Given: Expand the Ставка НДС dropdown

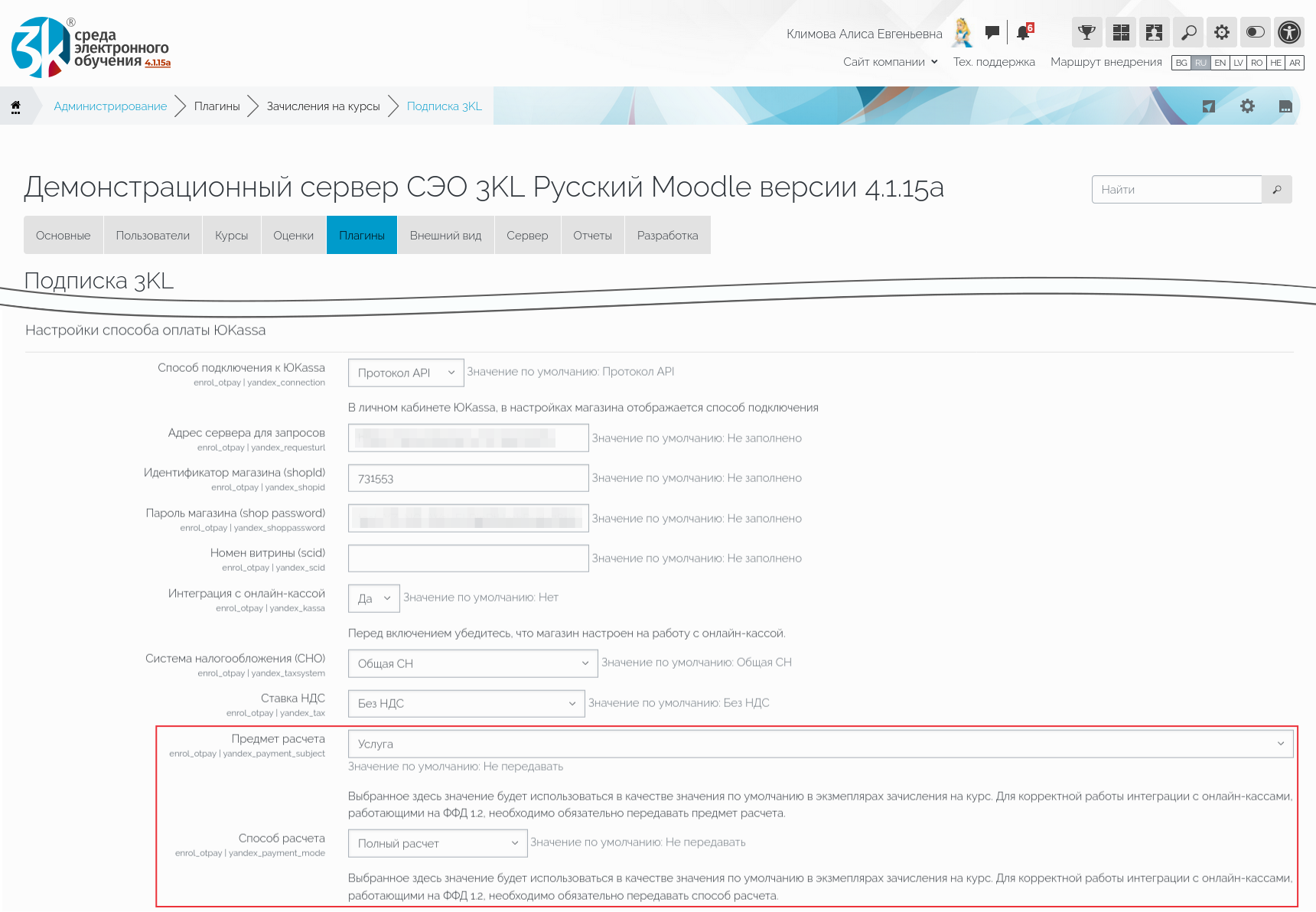Looking at the screenshot, I should click(x=466, y=704).
